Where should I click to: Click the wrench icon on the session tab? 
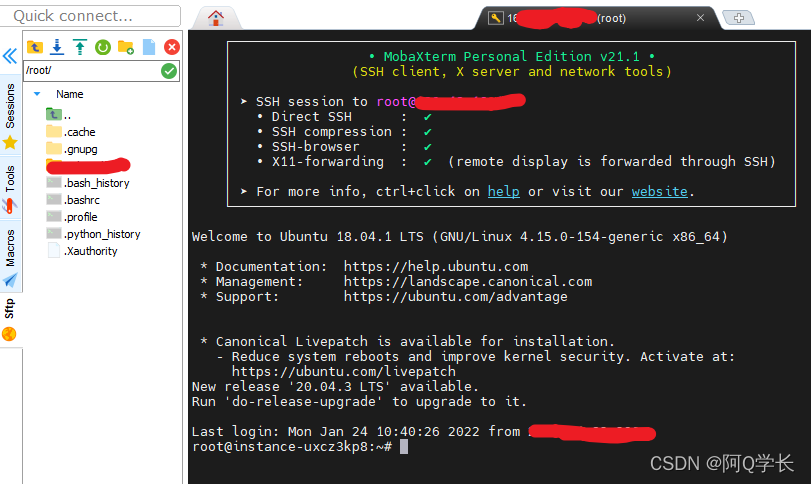(495, 18)
